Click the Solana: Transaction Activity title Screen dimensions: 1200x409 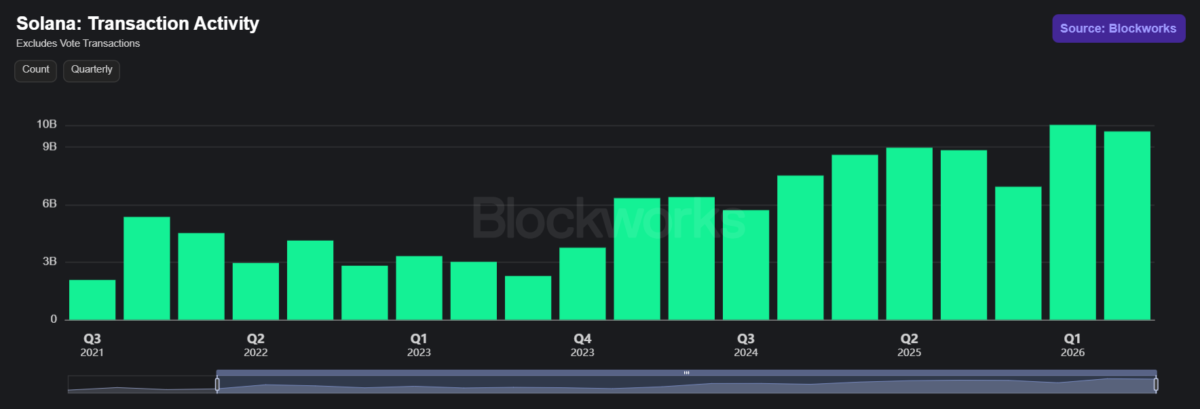(138, 23)
